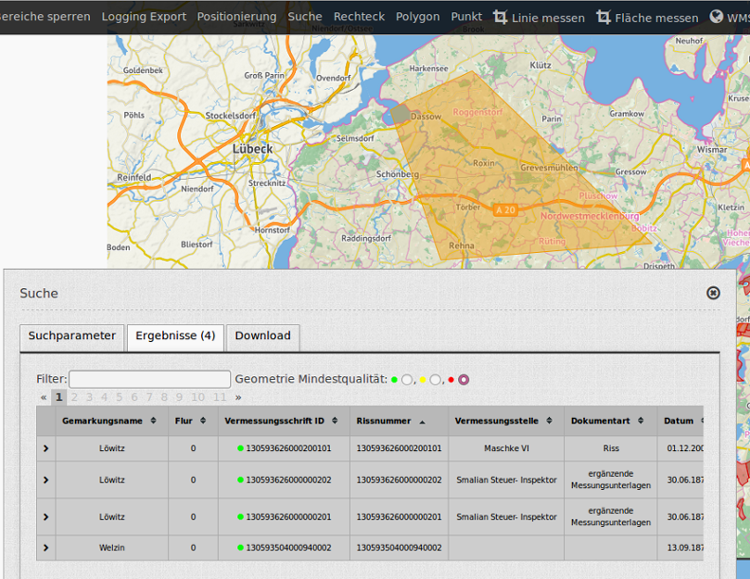Close the Suche dialog

click(x=713, y=293)
